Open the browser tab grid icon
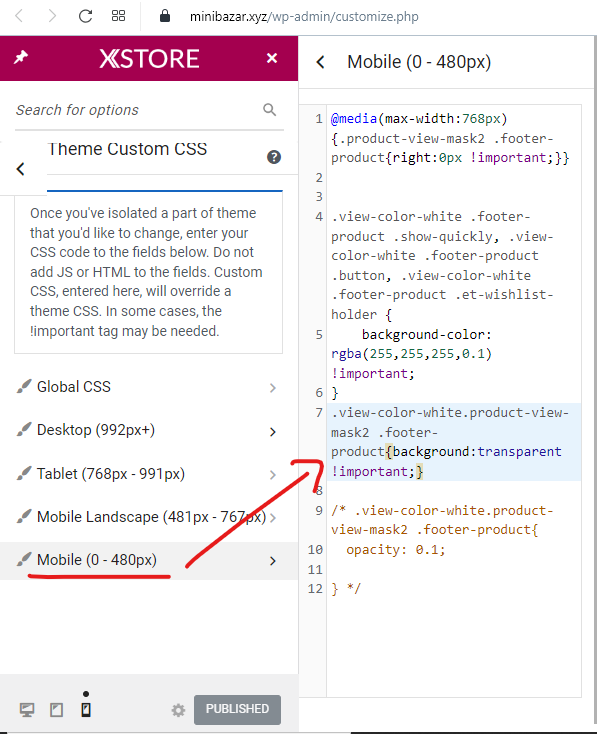Image resolution: width=597 pixels, height=734 pixels. tap(118, 16)
